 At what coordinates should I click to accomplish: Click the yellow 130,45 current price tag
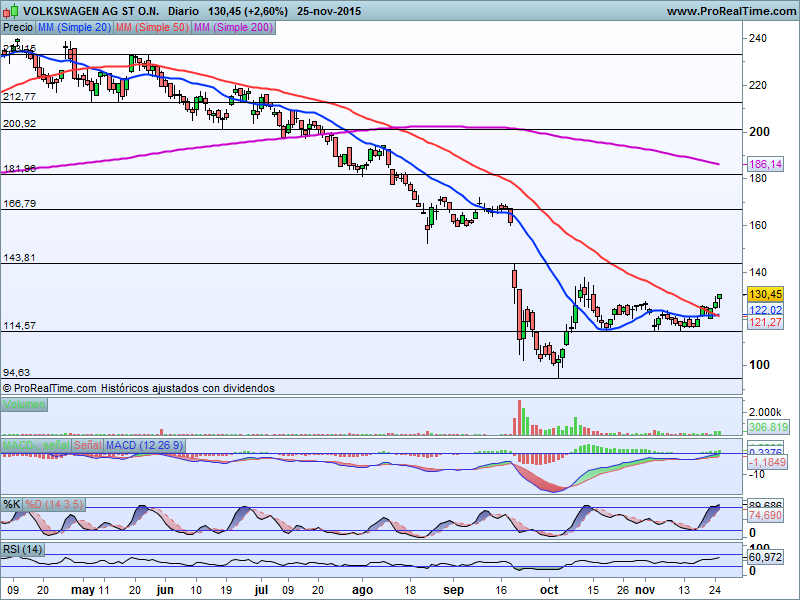point(765,294)
